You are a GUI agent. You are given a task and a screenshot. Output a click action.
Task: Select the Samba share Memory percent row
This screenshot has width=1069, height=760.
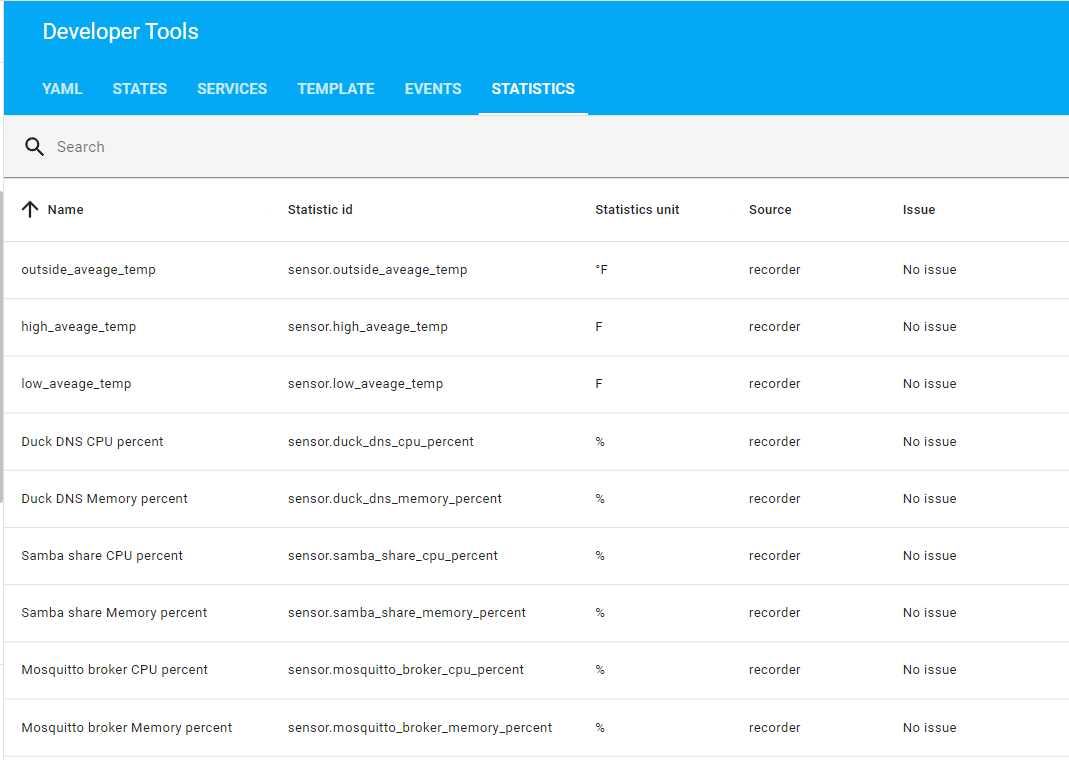(536, 613)
